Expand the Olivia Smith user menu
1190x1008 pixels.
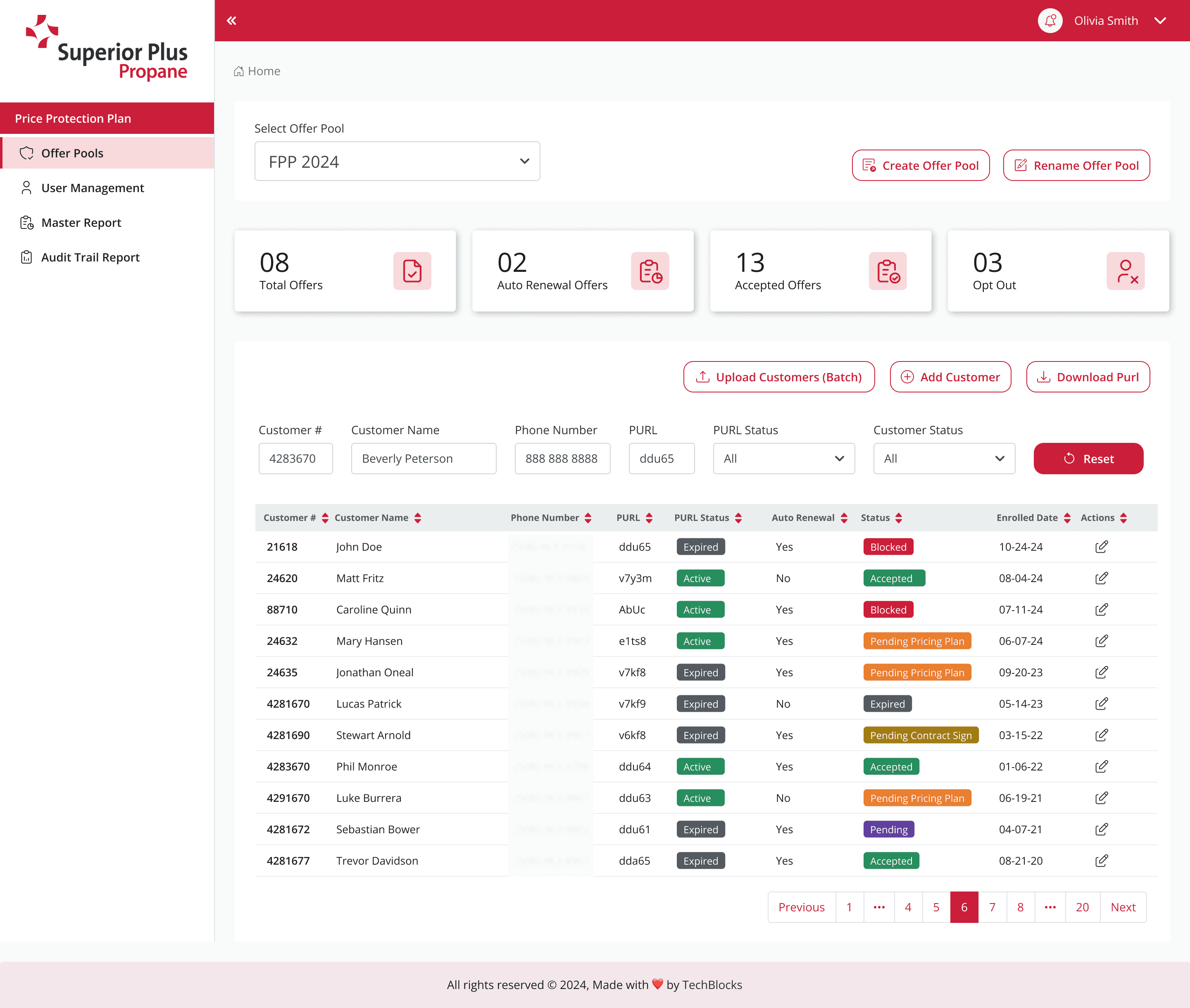[1160, 21]
